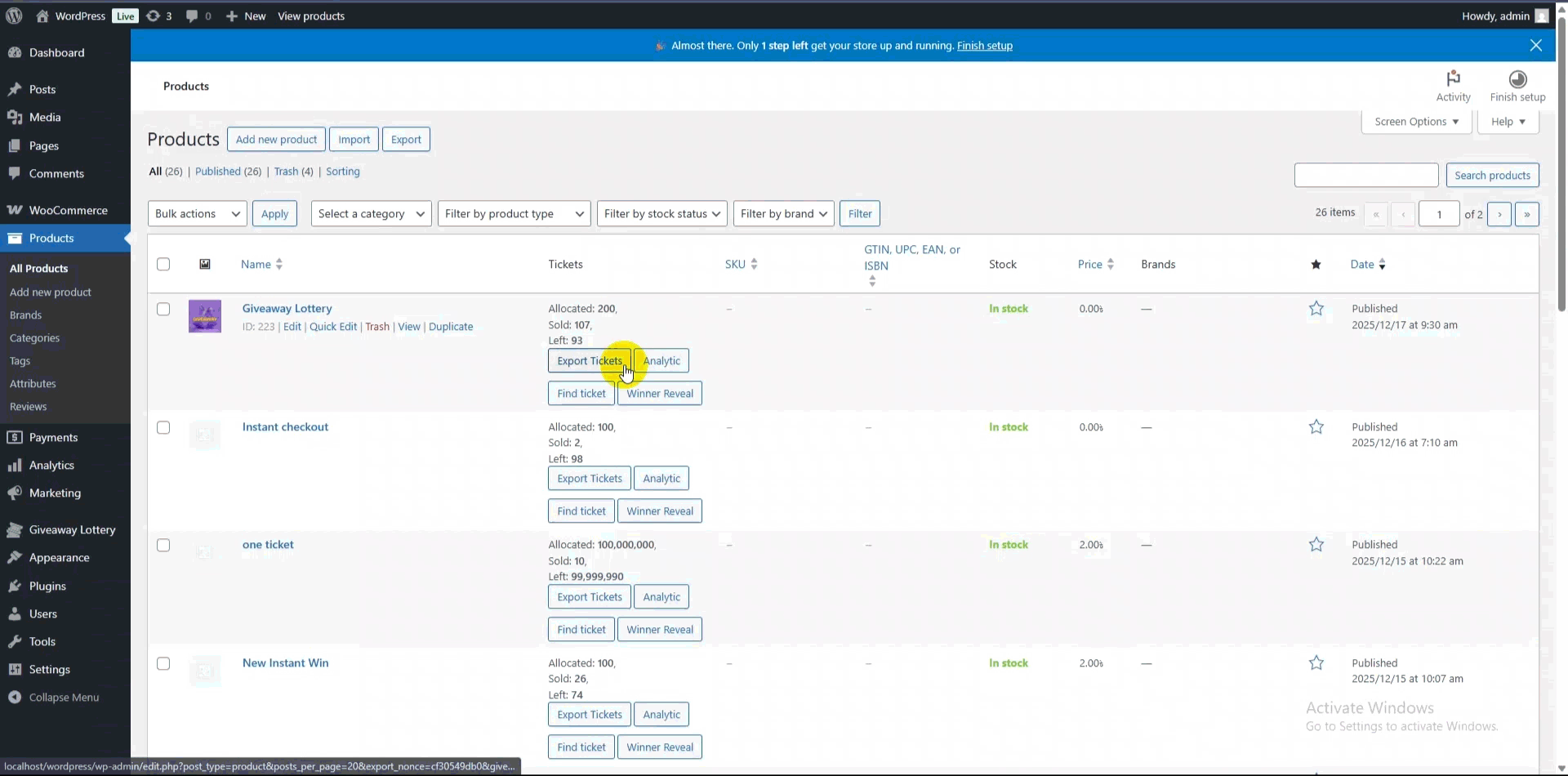
Task: Click the Finish setup progress icon
Action: point(1517,79)
